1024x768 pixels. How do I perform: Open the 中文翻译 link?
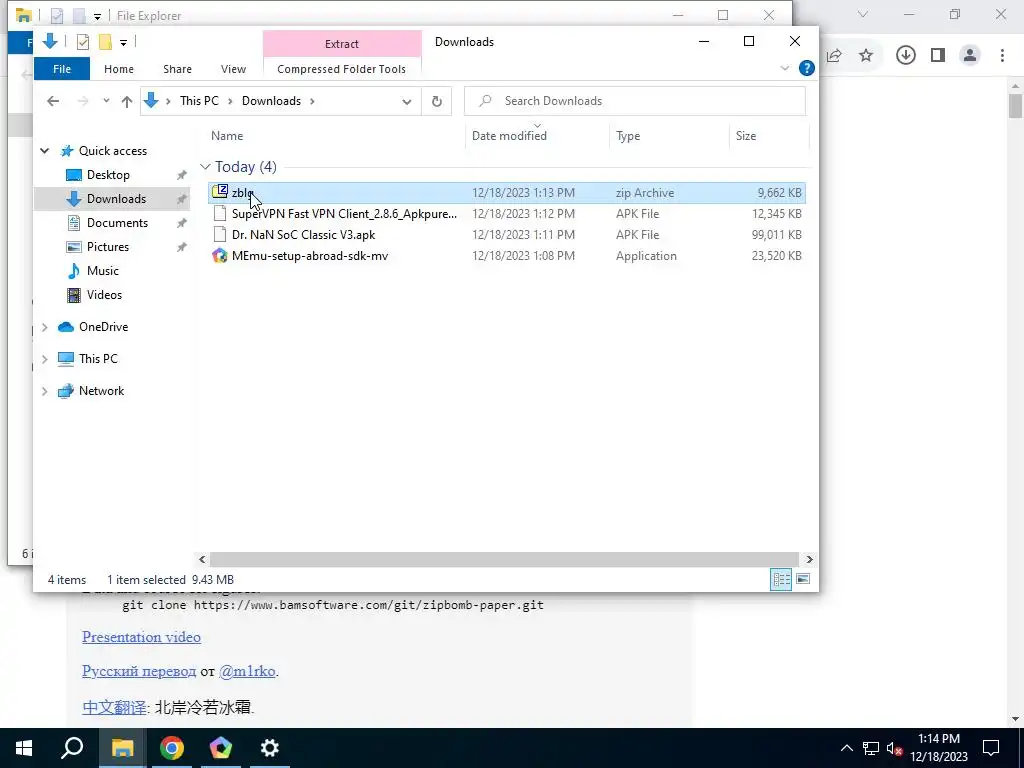tap(114, 707)
